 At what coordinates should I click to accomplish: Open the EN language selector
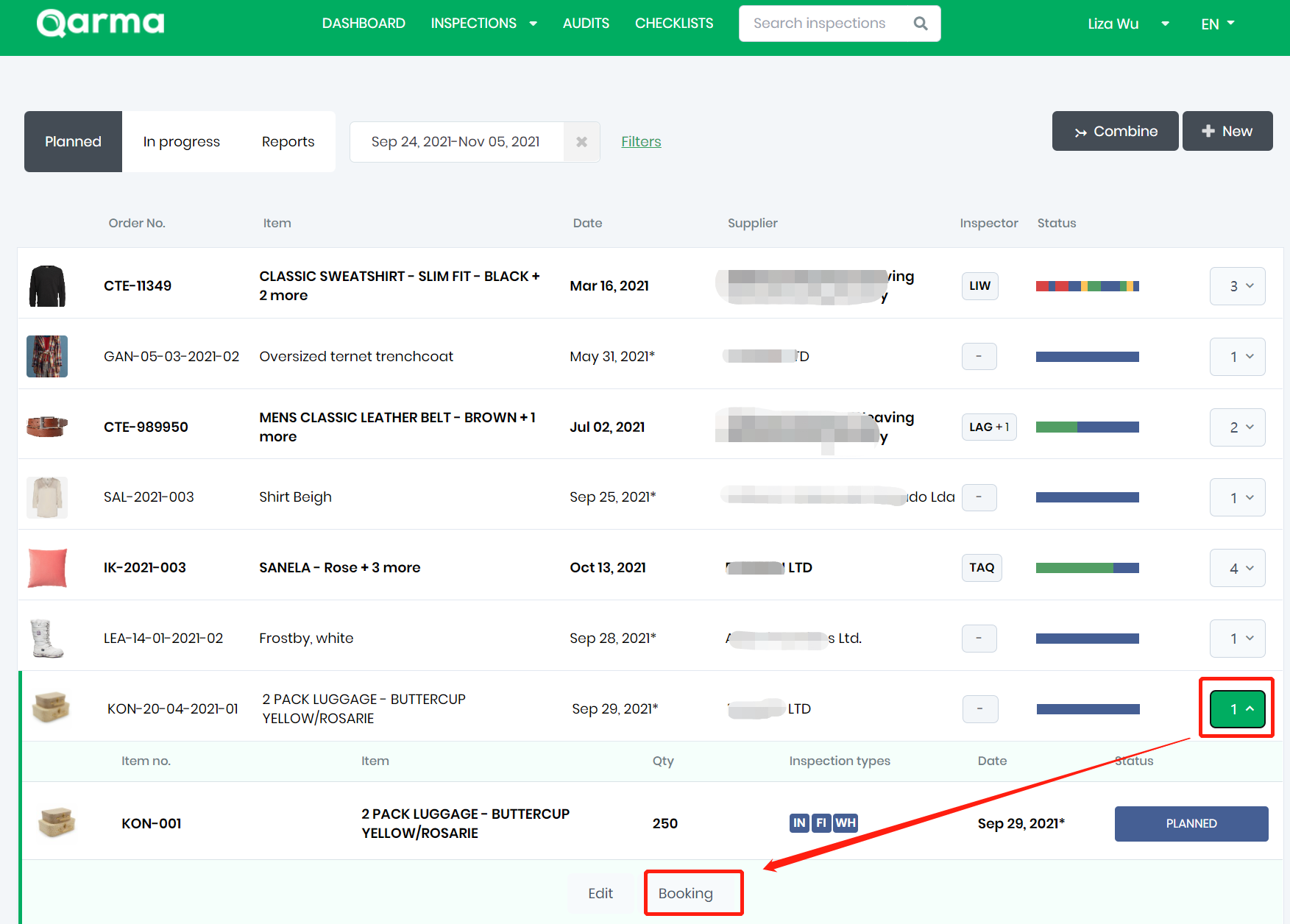tap(1218, 24)
